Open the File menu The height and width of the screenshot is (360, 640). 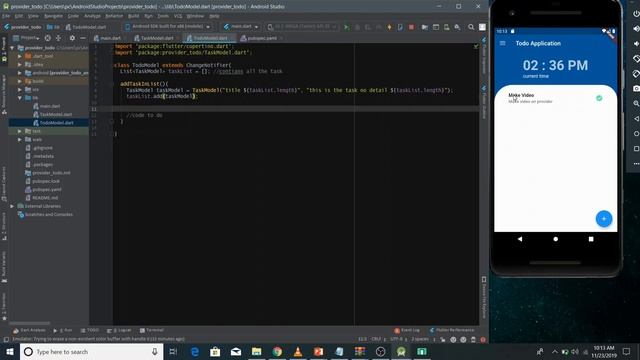(6, 16)
